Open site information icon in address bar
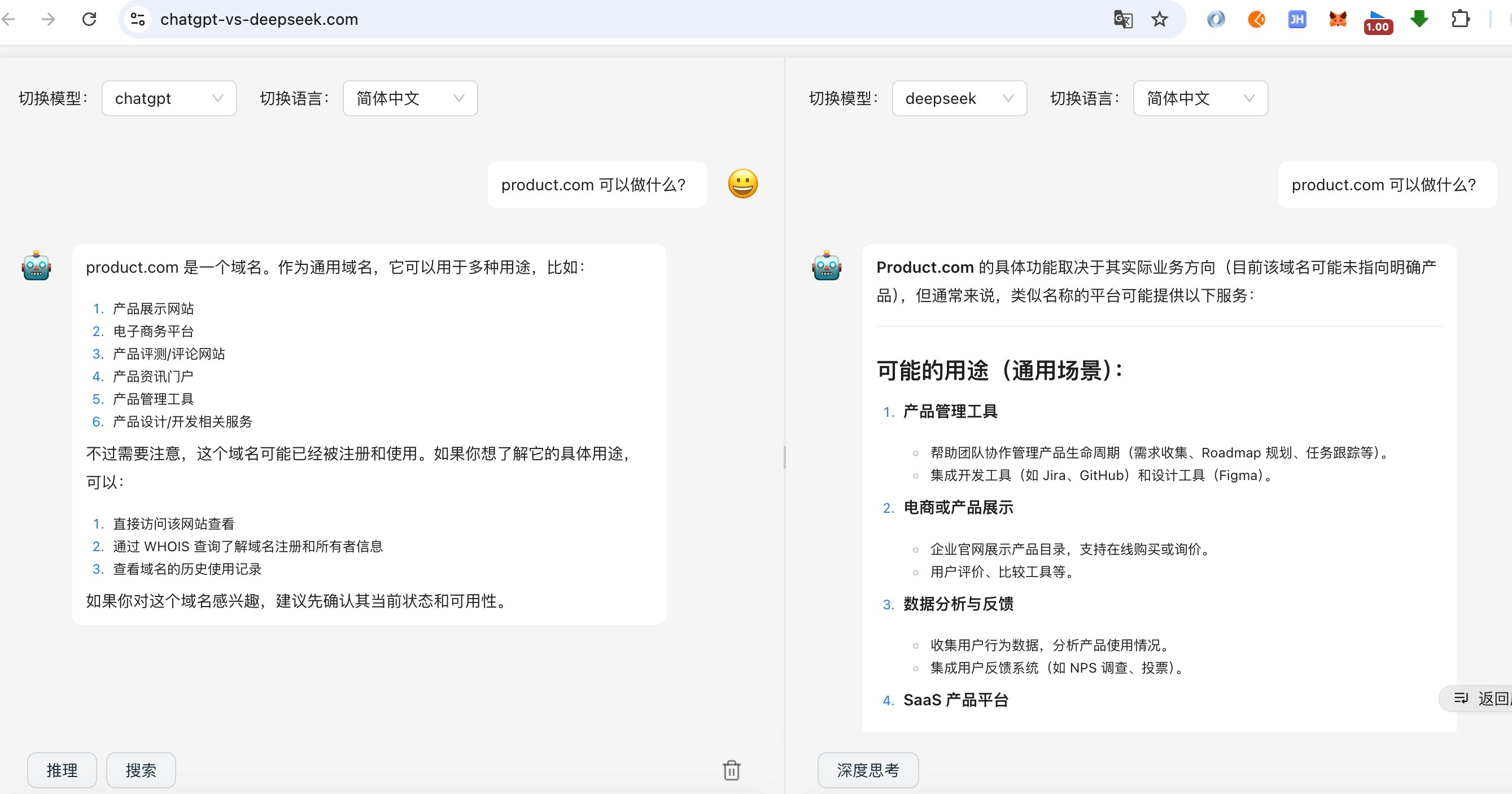This screenshot has width=1512, height=794. tap(138, 19)
